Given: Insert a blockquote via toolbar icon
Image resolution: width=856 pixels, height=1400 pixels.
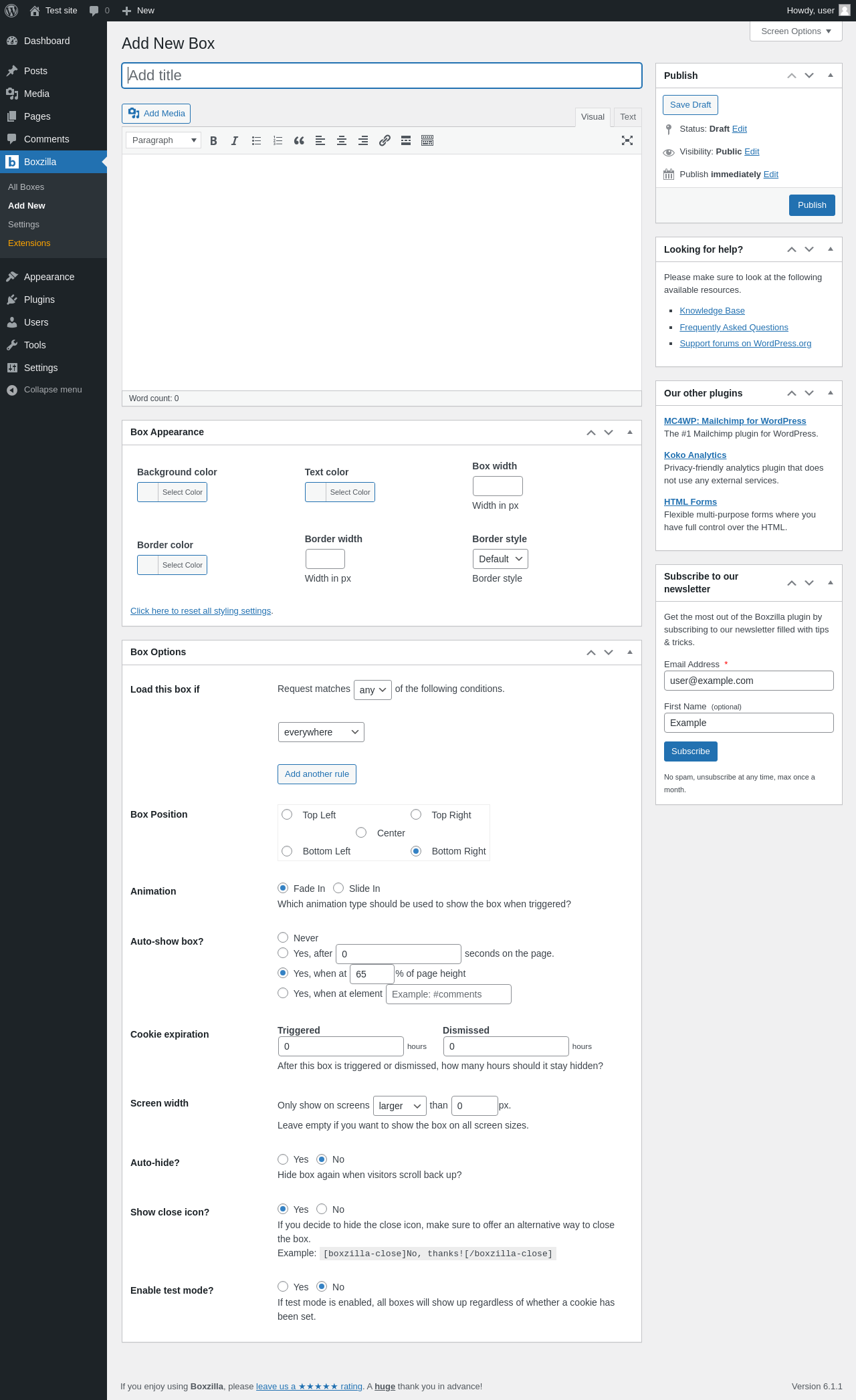Looking at the screenshot, I should tap(299, 140).
